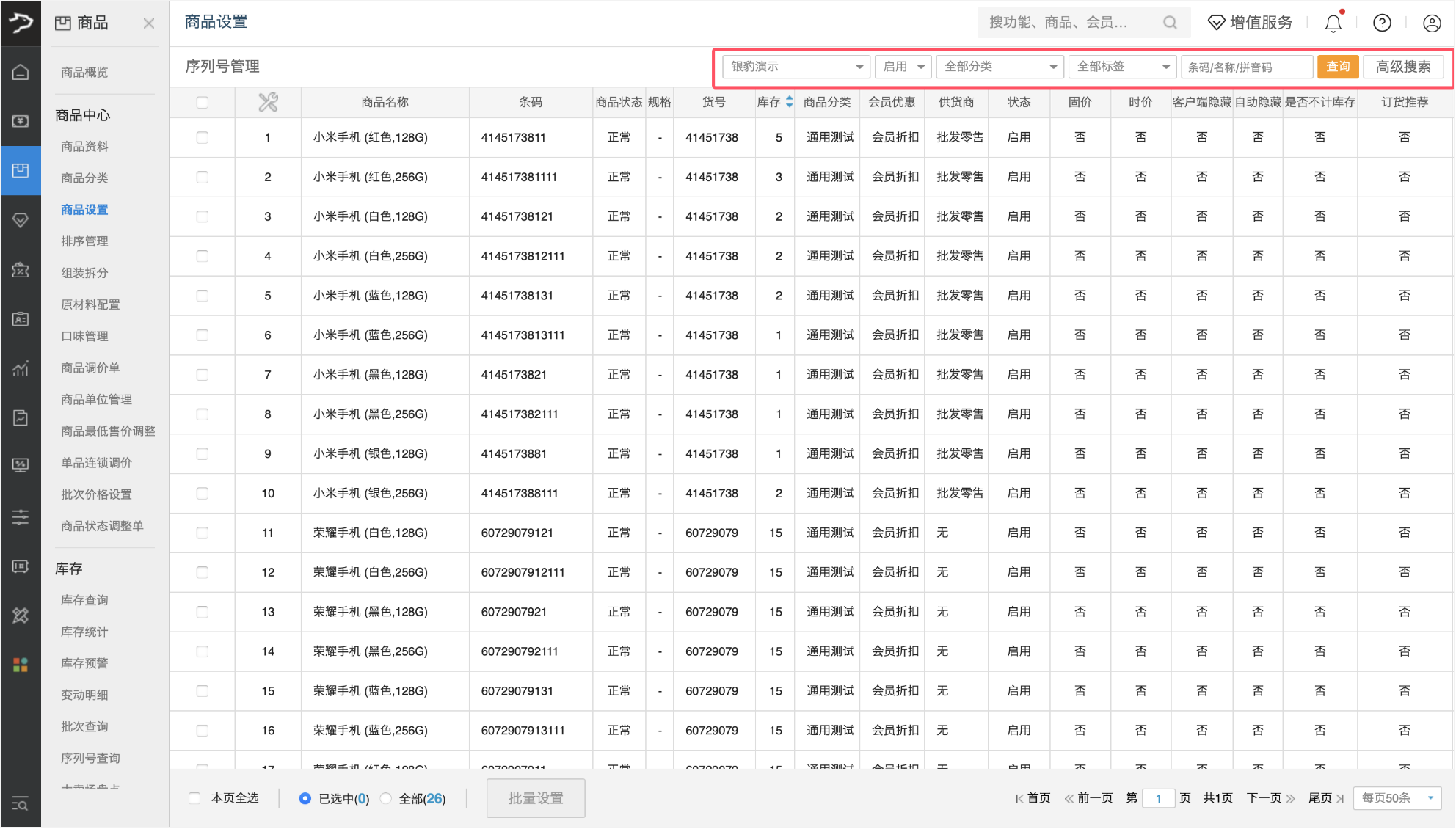This screenshot has width=1456, height=829.
Task: Click the 条码/名称/拼音码 search field
Action: [1246, 67]
